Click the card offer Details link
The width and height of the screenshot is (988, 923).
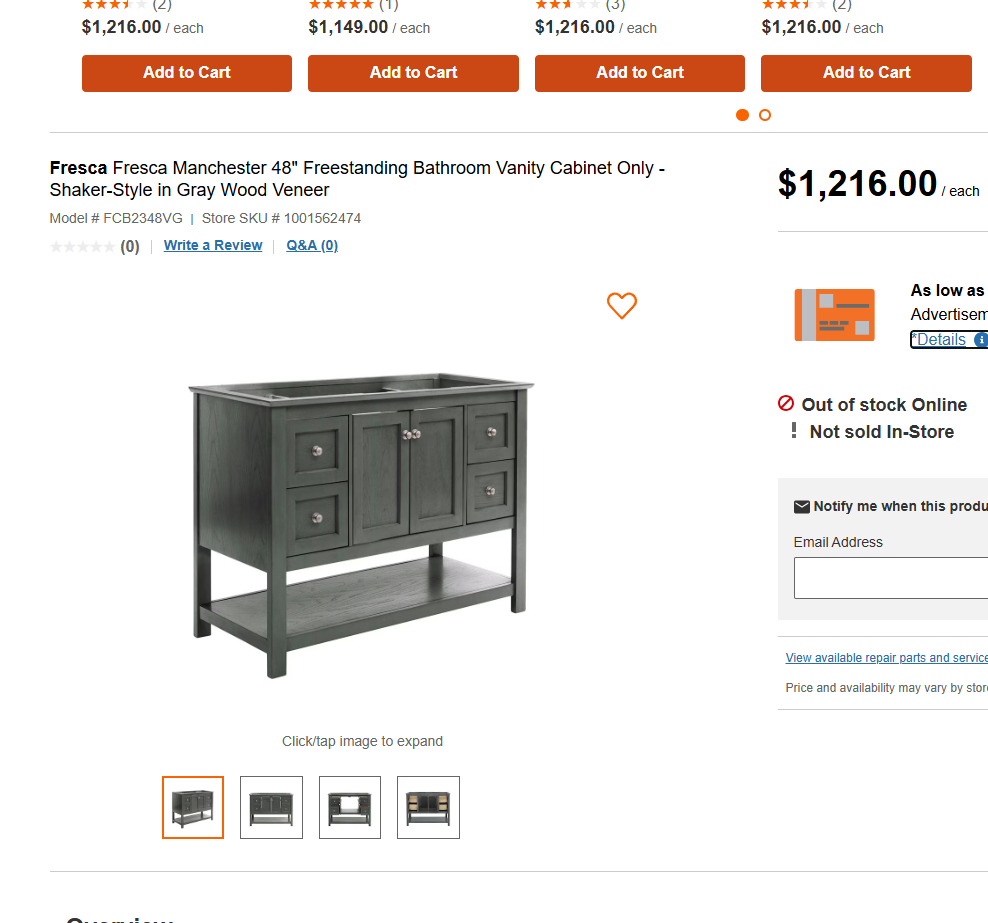pyautogui.click(x=940, y=340)
